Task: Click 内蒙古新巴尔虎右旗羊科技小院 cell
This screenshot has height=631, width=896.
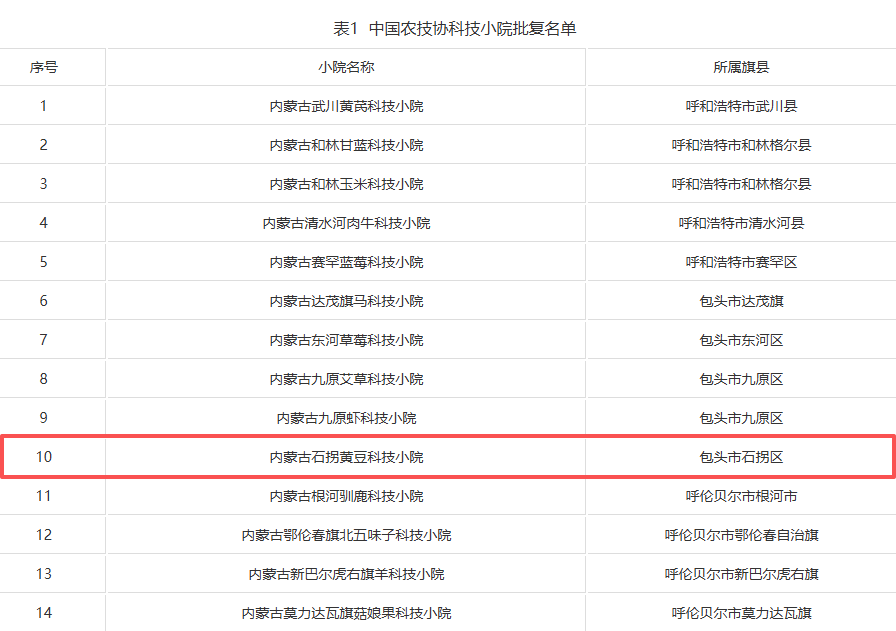Action: point(346,574)
